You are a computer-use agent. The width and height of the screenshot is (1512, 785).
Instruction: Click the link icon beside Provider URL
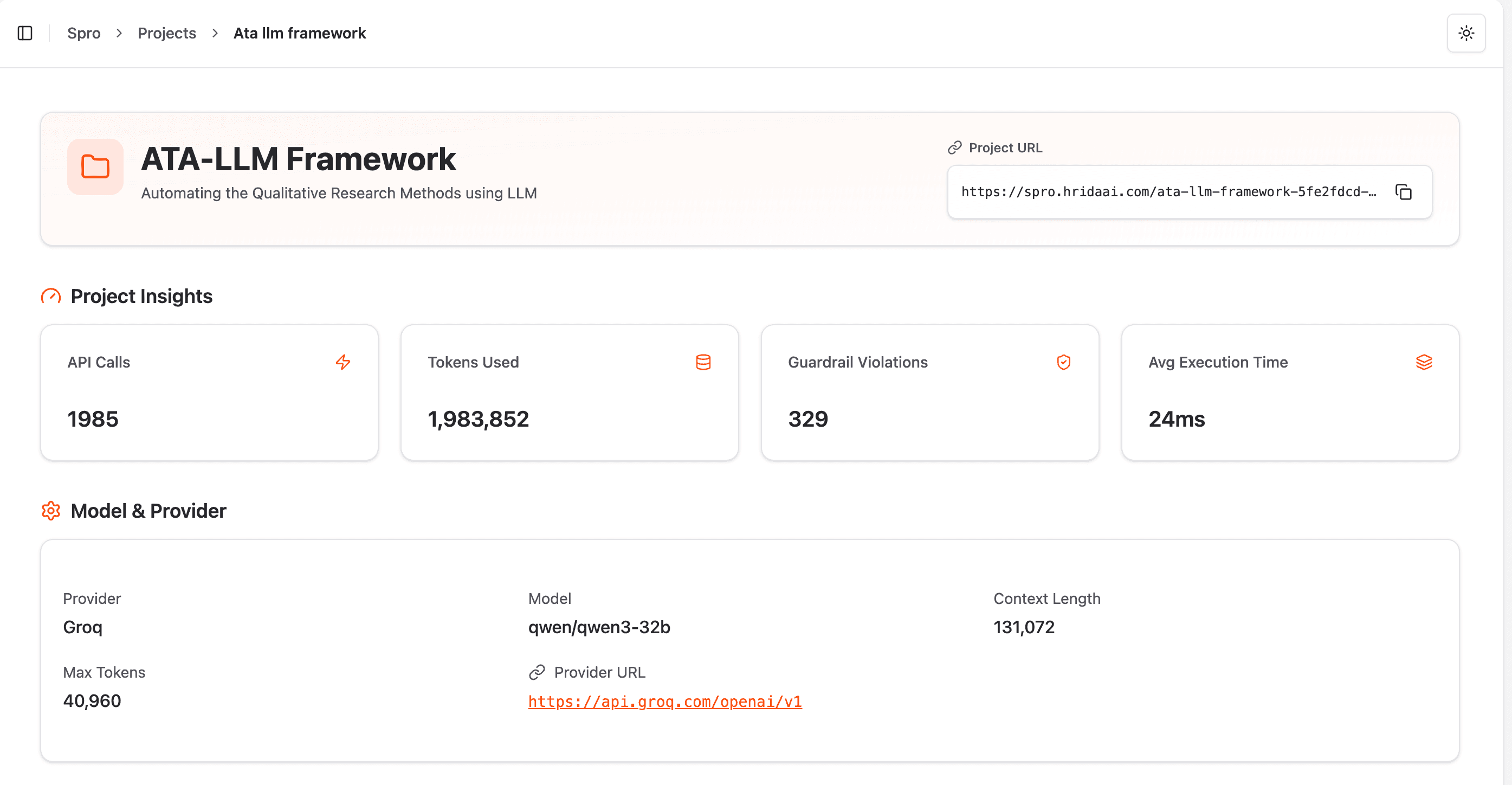[537, 672]
